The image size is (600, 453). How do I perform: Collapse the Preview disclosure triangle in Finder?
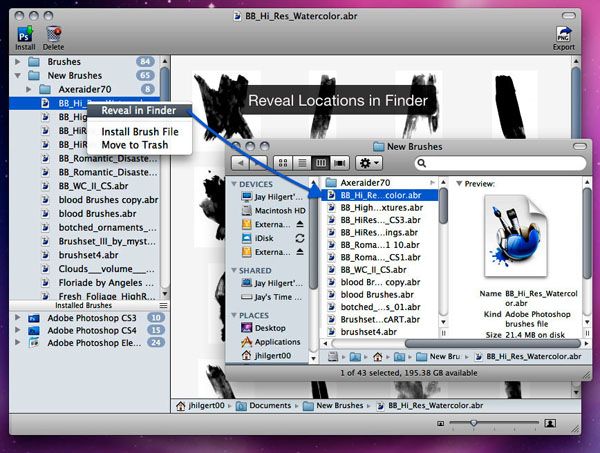[x=459, y=184]
